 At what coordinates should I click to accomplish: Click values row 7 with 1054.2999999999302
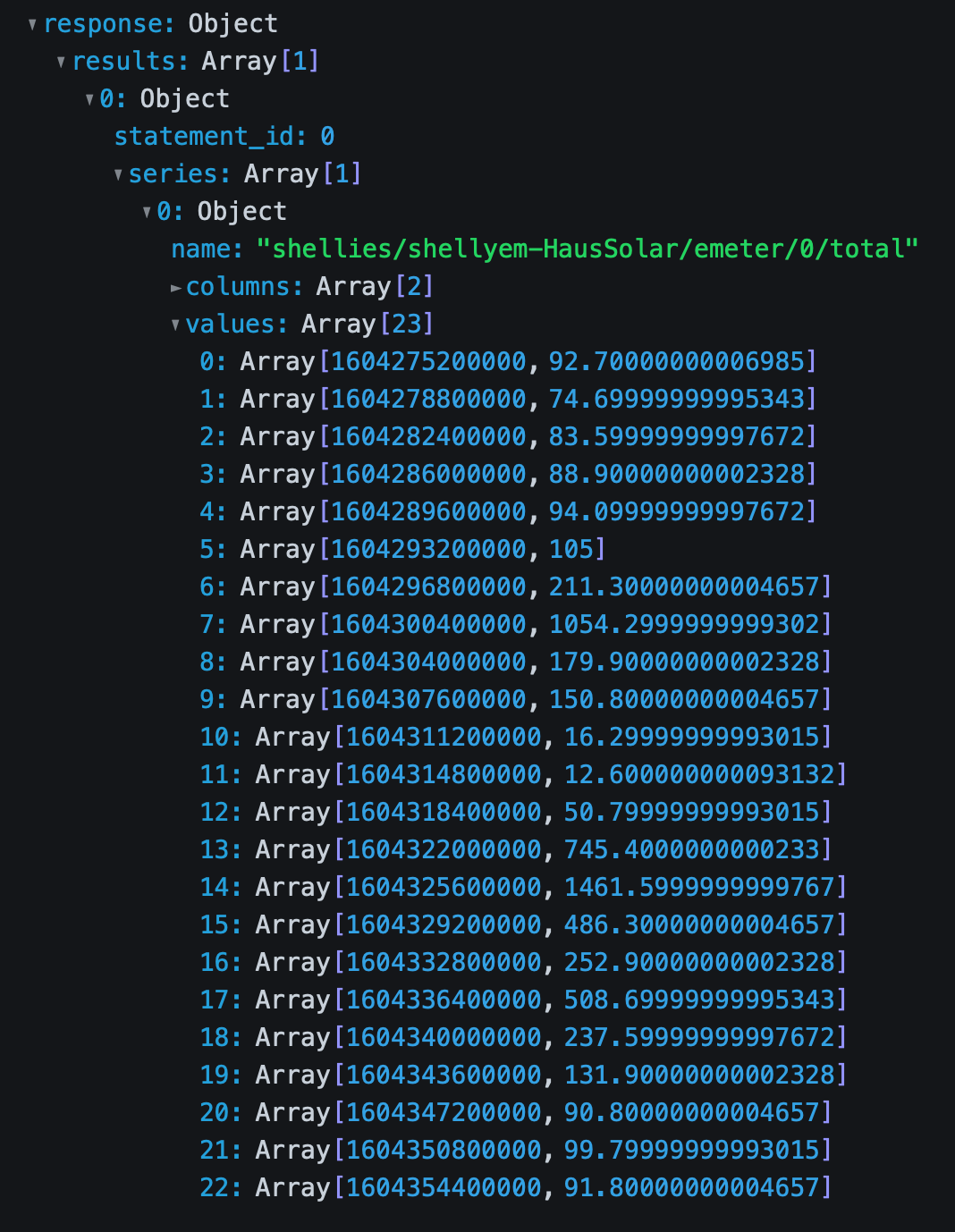(x=514, y=625)
